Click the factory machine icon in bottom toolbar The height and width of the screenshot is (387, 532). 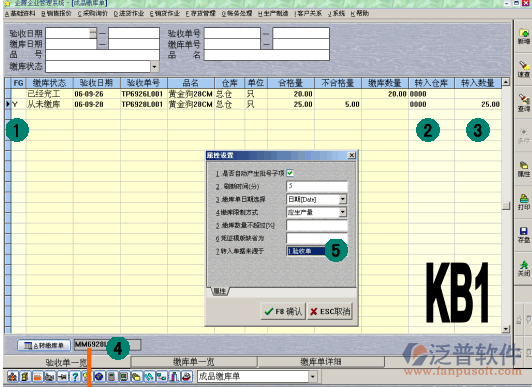(x=50, y=376)
